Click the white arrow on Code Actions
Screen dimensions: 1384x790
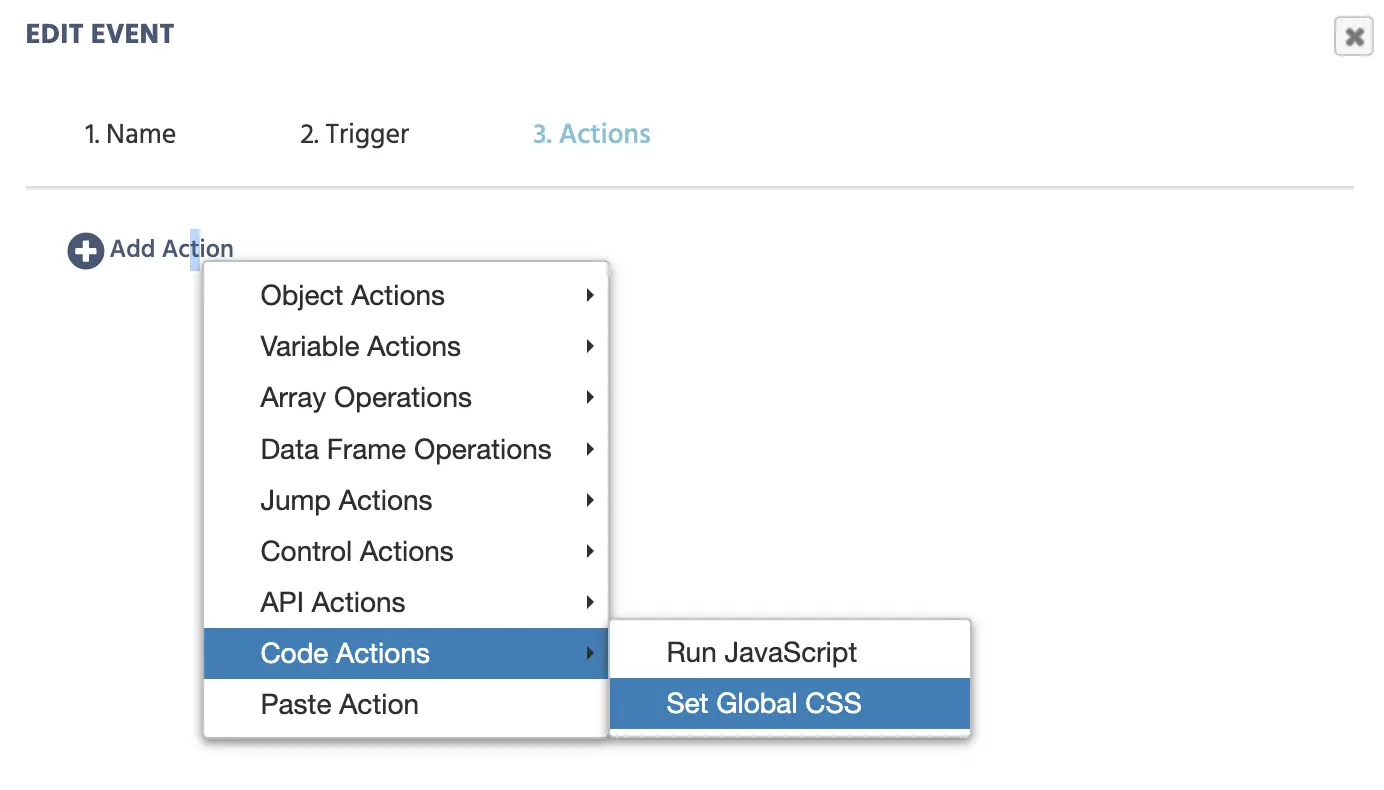(590, 654)
